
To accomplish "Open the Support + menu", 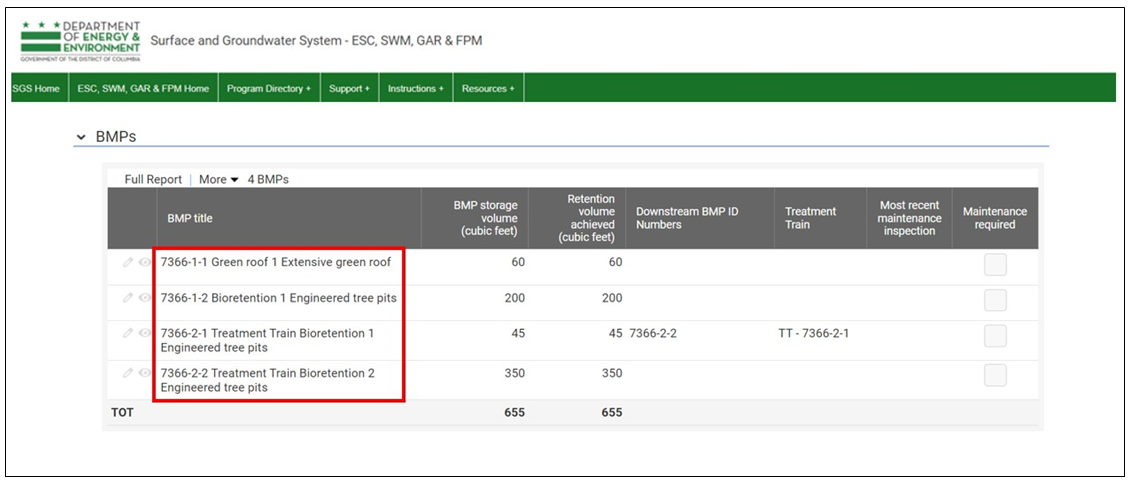I will (349, 88).
